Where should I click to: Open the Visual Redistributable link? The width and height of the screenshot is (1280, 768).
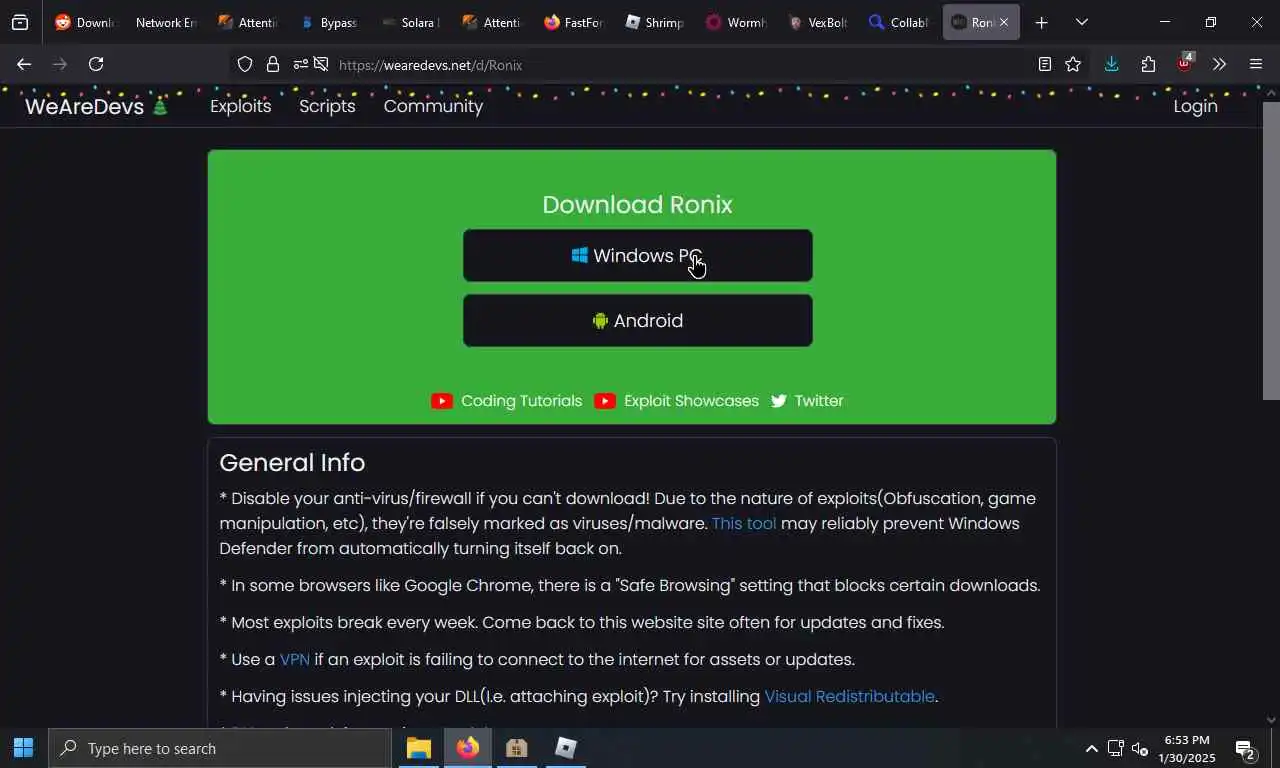[849, 697]
